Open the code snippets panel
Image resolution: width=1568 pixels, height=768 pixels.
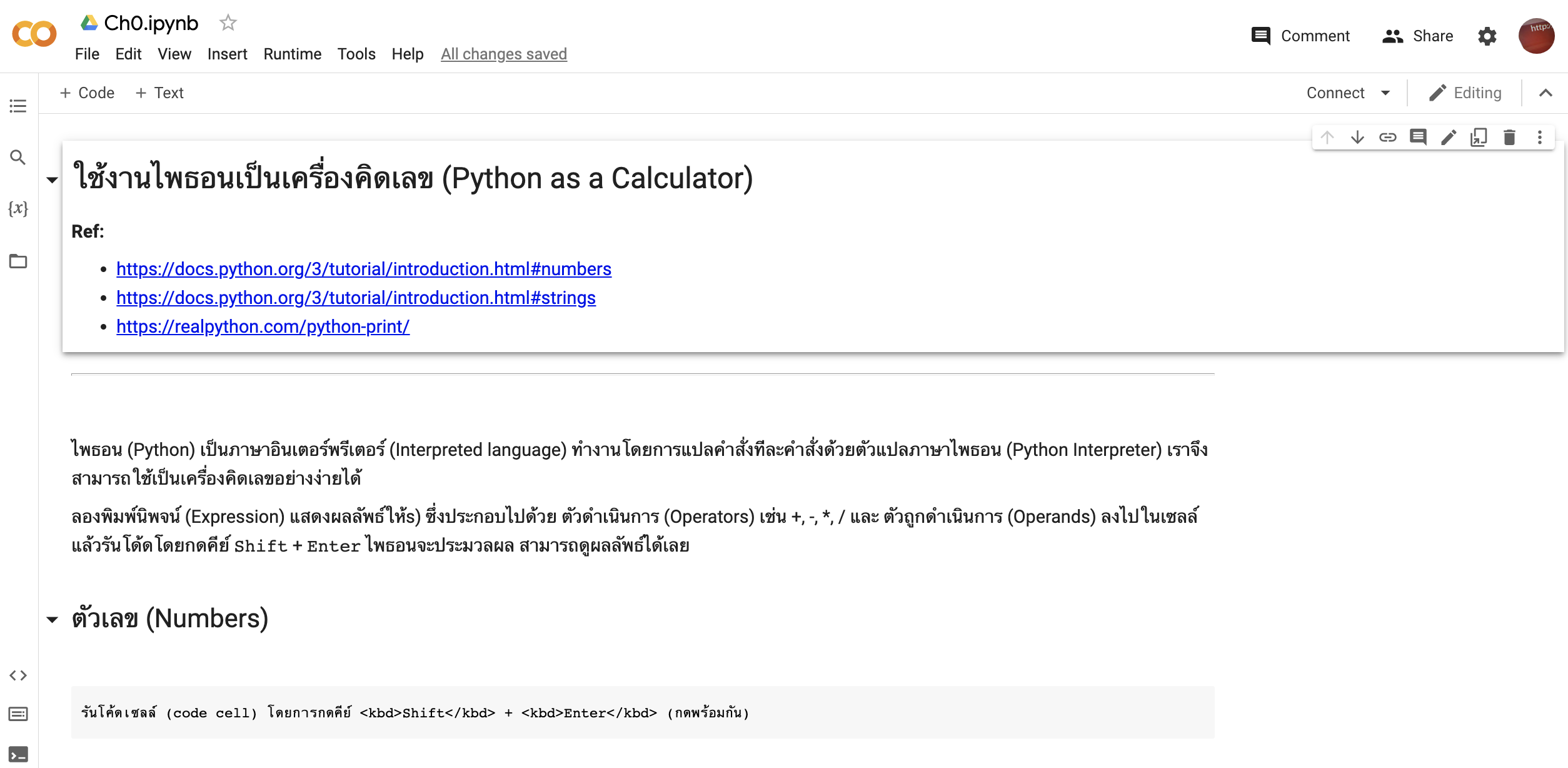18,675
